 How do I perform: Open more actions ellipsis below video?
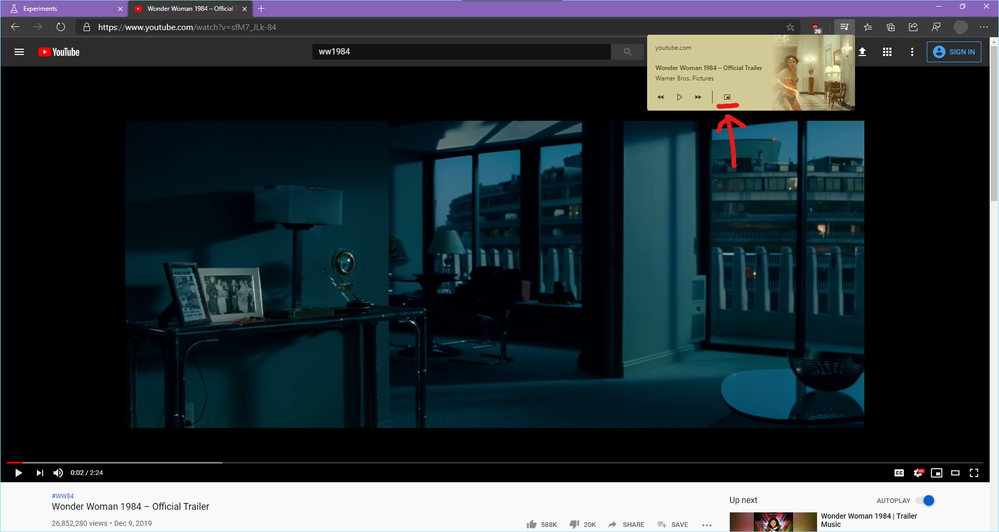point(707,525)
